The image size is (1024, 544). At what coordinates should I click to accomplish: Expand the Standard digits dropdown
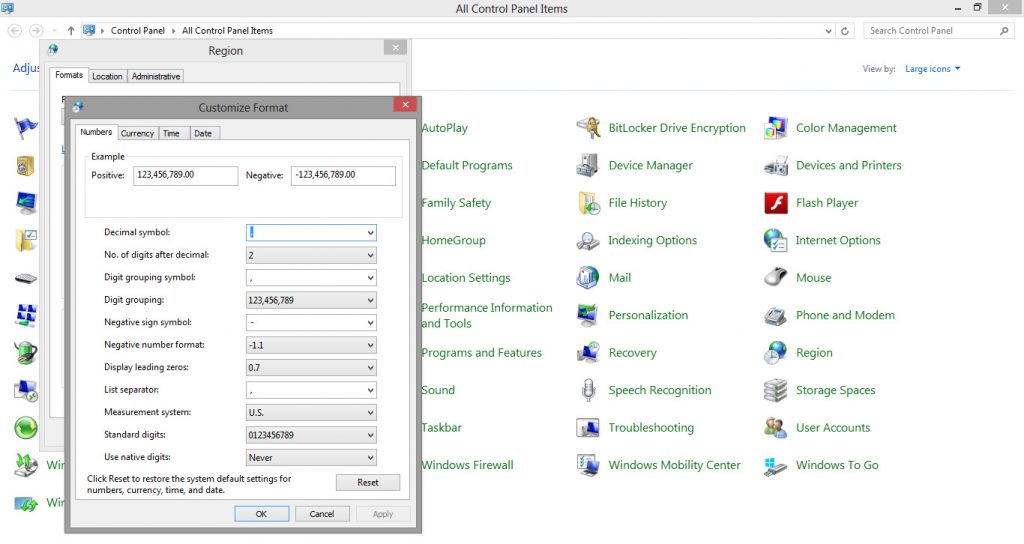(x=370, y=435)
